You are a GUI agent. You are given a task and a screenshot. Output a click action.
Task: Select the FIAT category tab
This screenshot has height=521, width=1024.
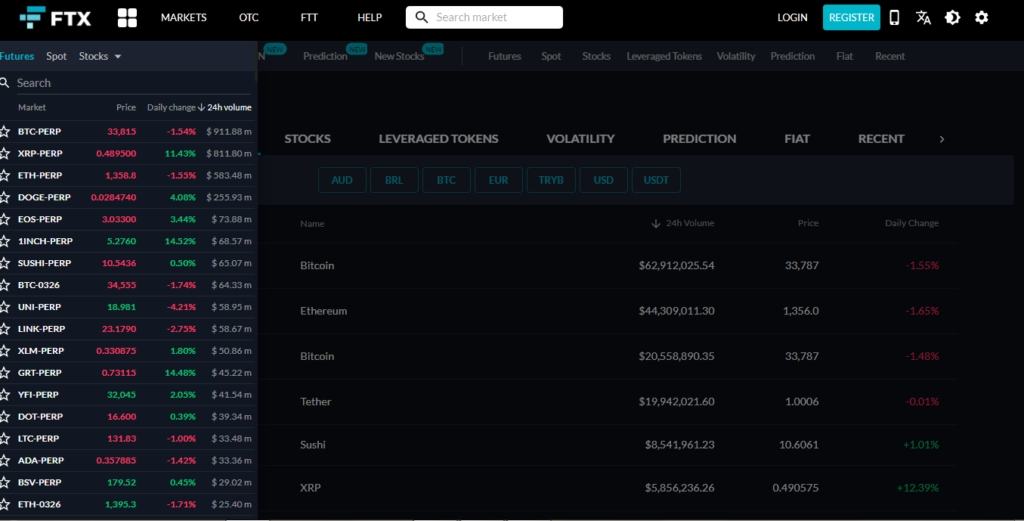[797, 138]
